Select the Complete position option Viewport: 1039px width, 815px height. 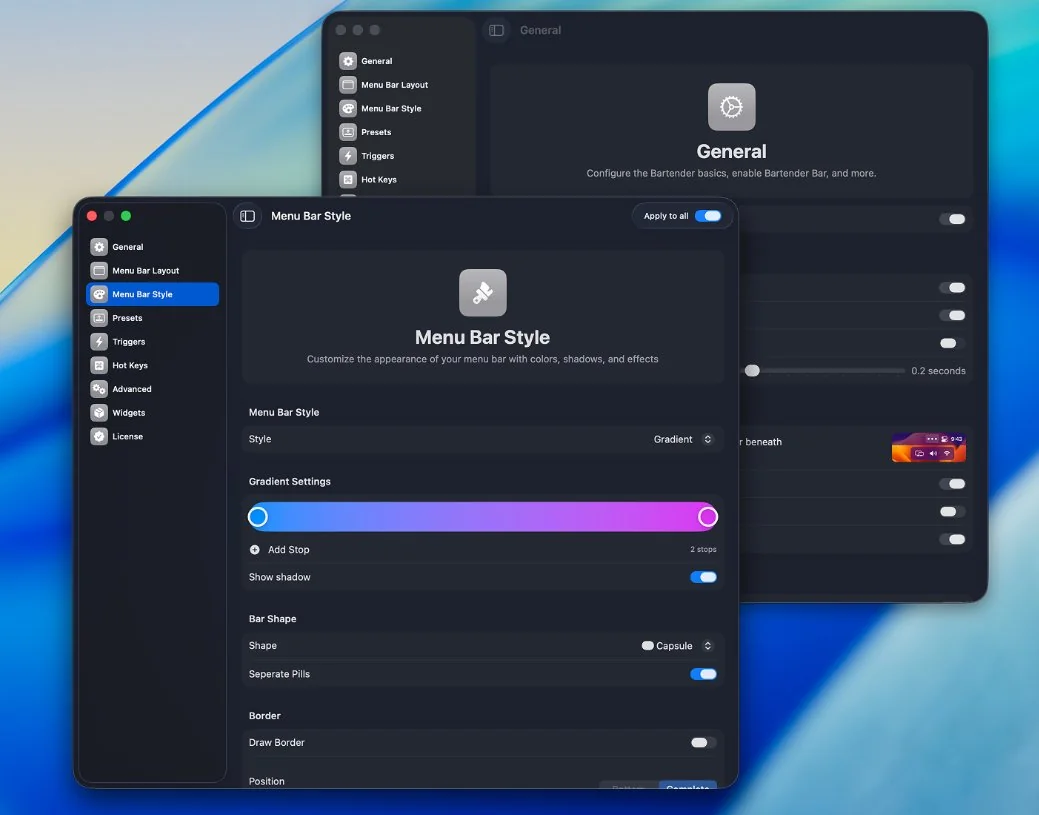[687, 785]
